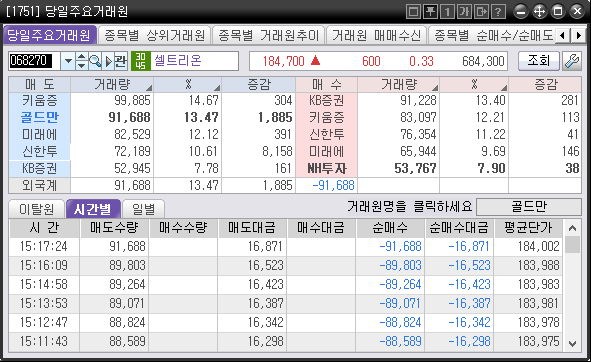Toggle the pin (푸) title bar icon
Image resolution: width=591 pixels, height=362 pixels.
point(430,12)
